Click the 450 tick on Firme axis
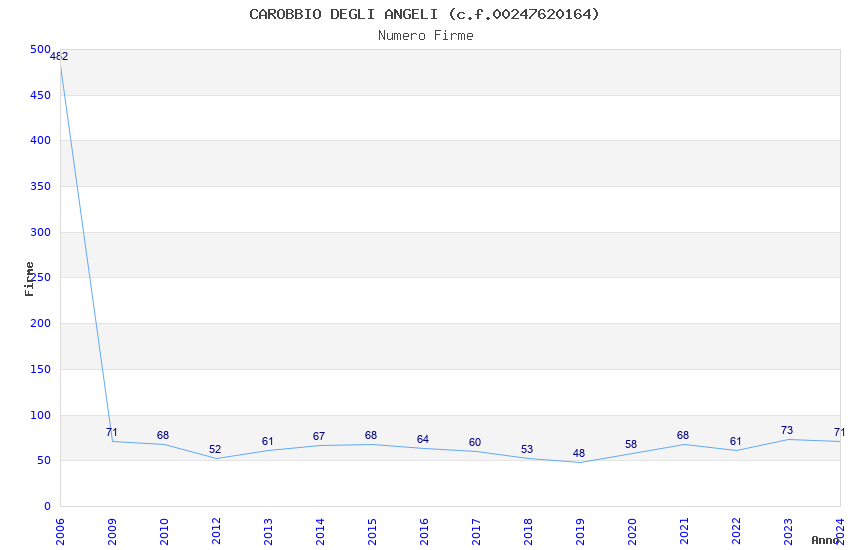Viewport: 850px width, 550px height. [41, 95]
